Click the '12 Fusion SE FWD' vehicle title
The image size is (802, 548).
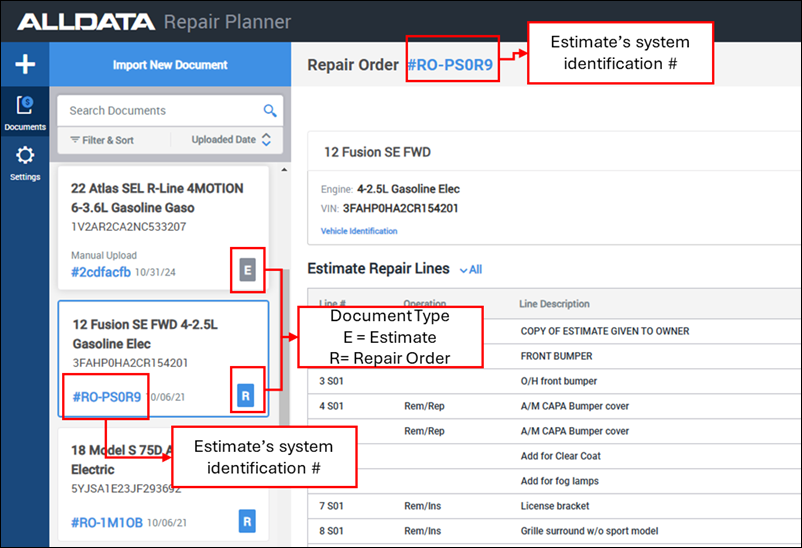tap(377, 152)
